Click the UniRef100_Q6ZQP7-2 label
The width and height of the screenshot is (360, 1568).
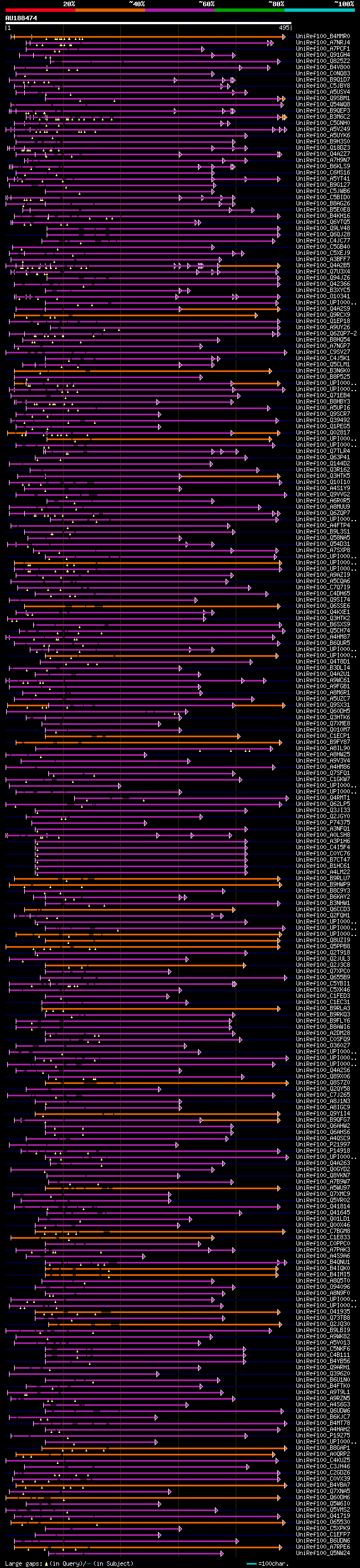click(x=327, y=334)
